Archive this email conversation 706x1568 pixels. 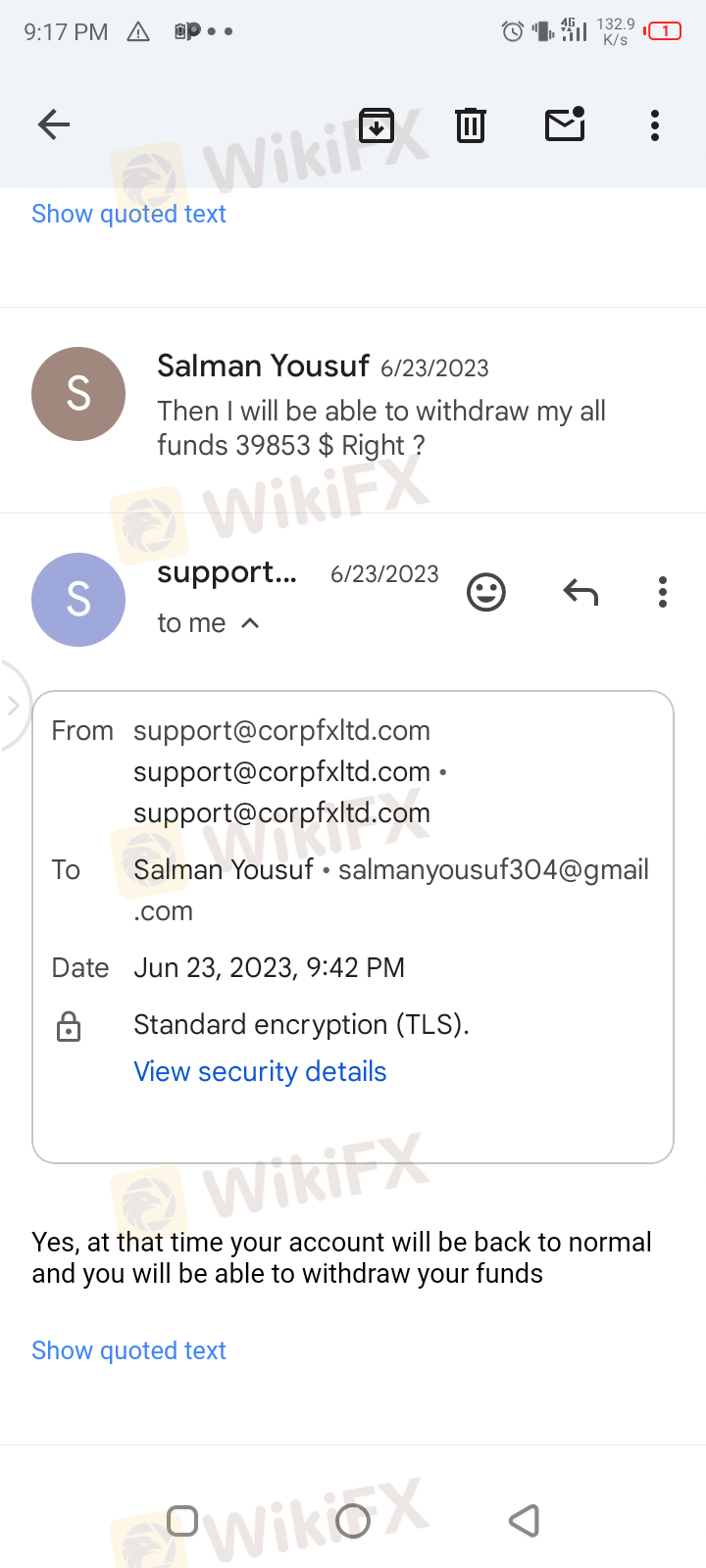pos(377,124)
